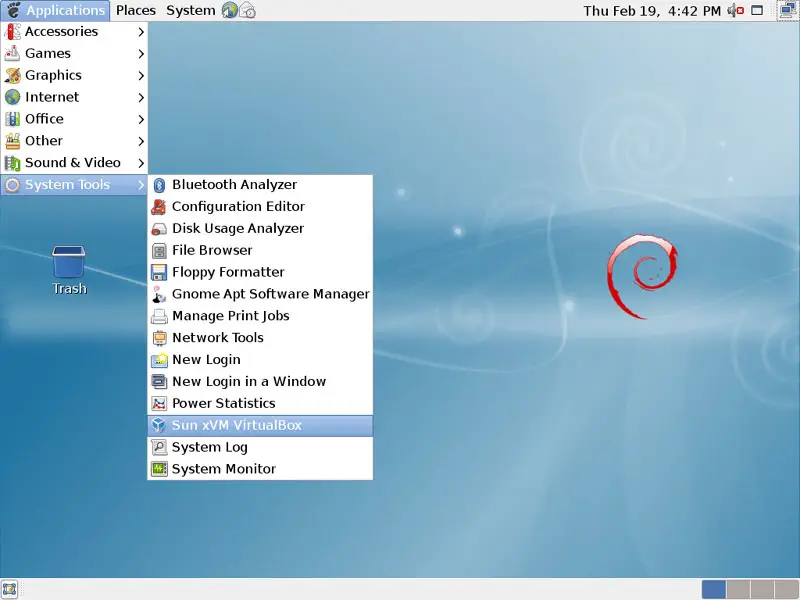This screenshot has width=800, height=600.
Task: Launch the web browser globe icon in panel
Action: click(230, 10)
